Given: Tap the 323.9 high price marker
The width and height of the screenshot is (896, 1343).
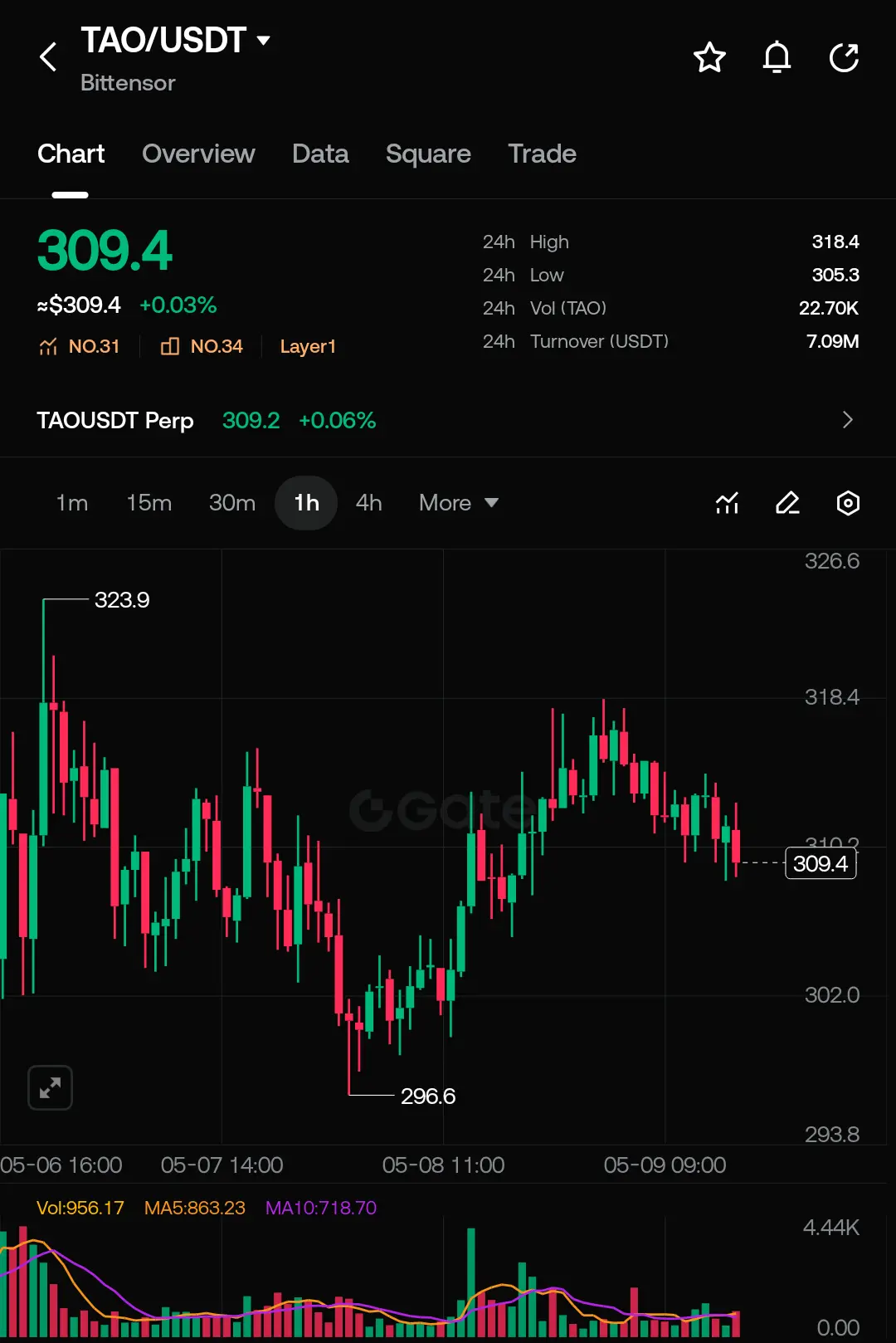Looking at the screenshot, I should click(x=122, y=599).
